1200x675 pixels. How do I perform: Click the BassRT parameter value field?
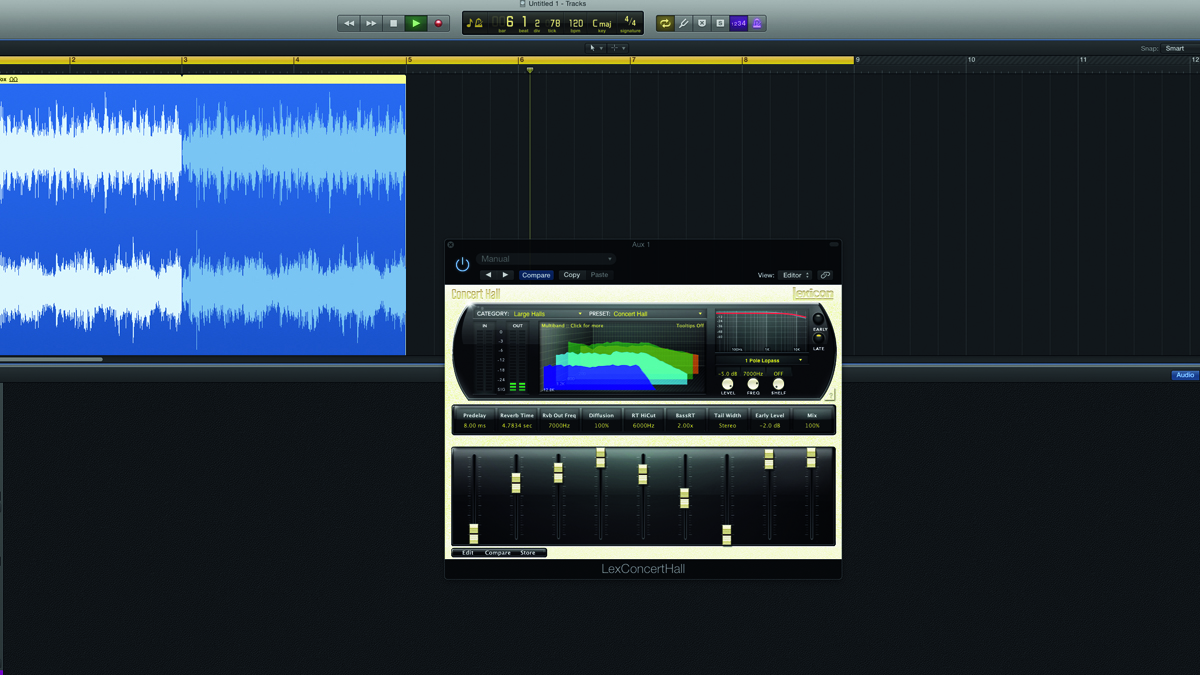click(685, 426)
